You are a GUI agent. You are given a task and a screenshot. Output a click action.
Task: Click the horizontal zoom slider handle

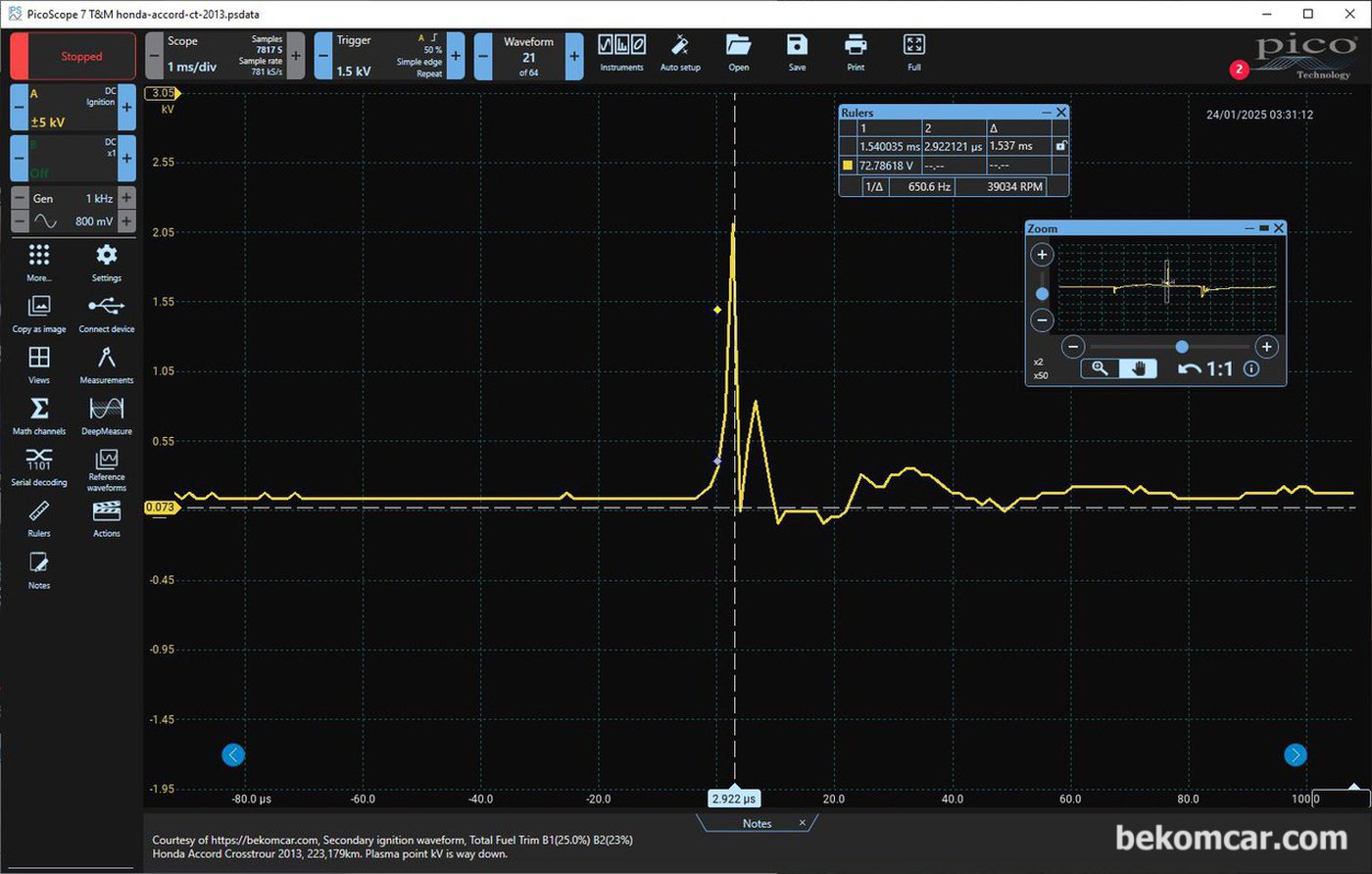click(x=1182, y=347)
